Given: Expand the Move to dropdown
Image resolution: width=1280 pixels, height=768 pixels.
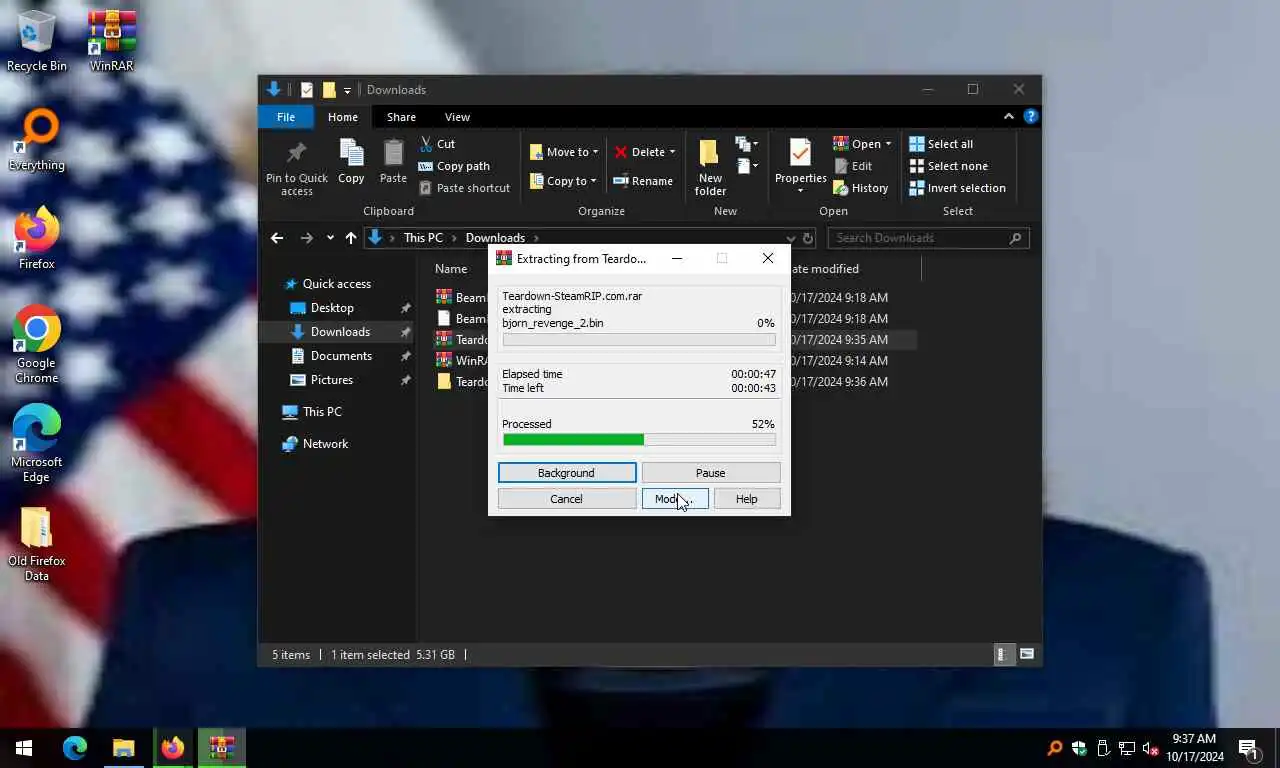Looking at the screenshot, I should pyautogui.click(x=595, y=152).
